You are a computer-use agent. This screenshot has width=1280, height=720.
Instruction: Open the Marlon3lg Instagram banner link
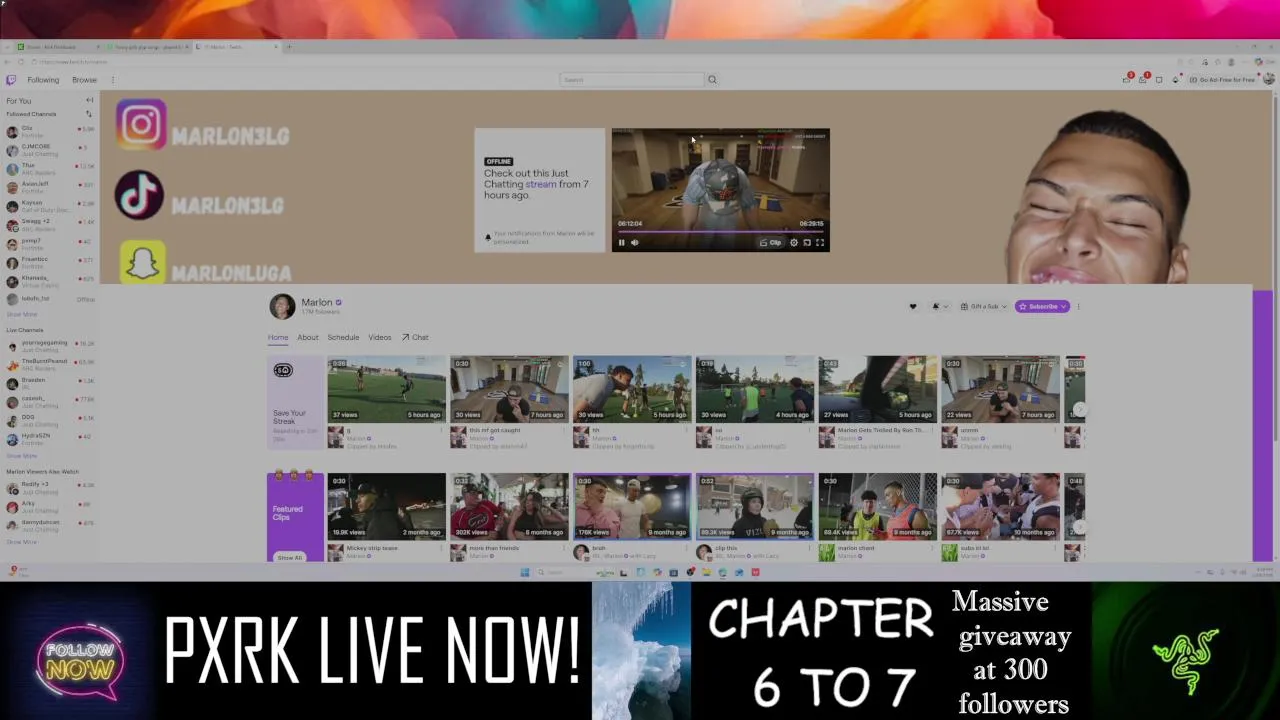point(203,125)
